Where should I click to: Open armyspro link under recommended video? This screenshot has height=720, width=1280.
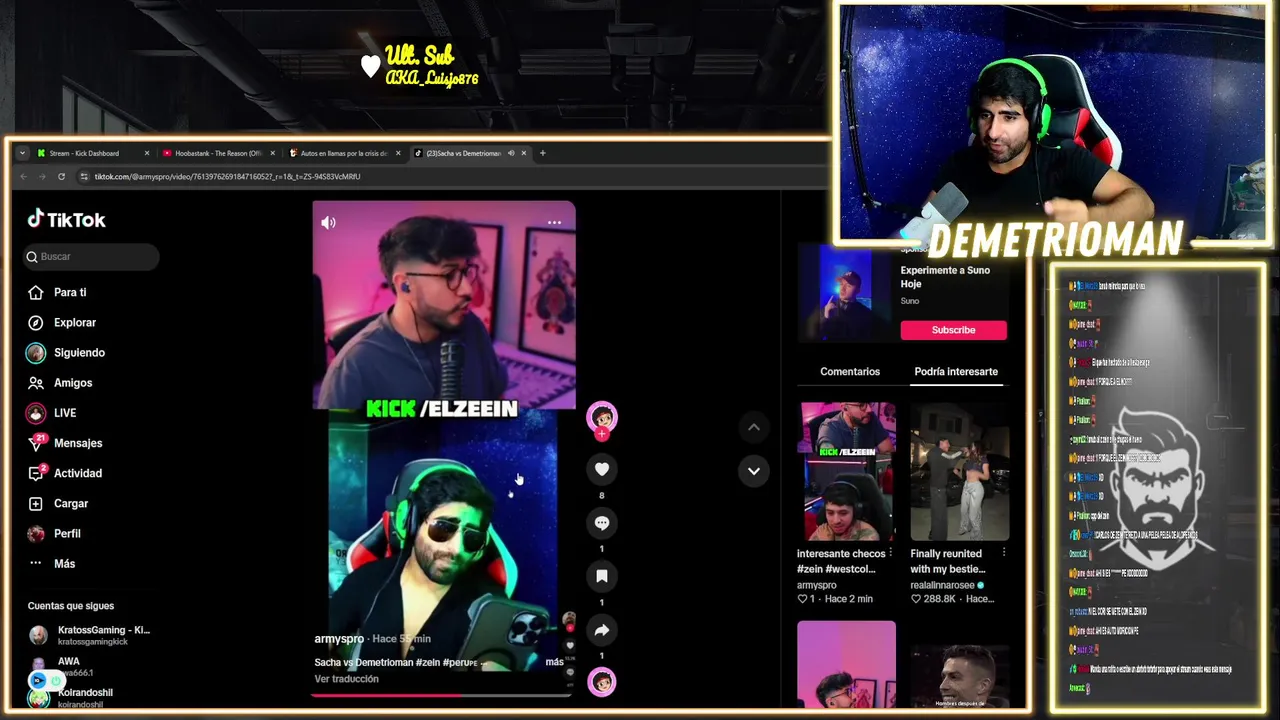tap(817, 585)
